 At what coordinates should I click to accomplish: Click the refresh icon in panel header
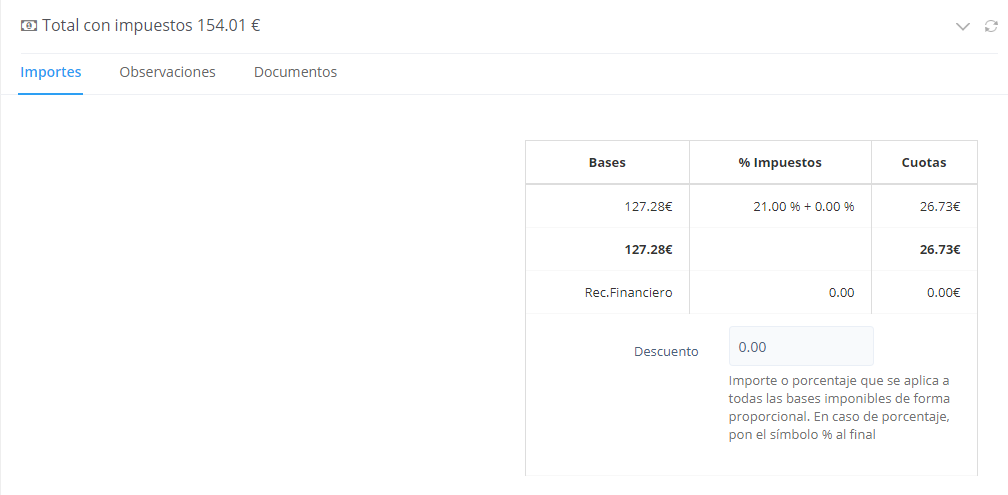(x=991, y=27)
